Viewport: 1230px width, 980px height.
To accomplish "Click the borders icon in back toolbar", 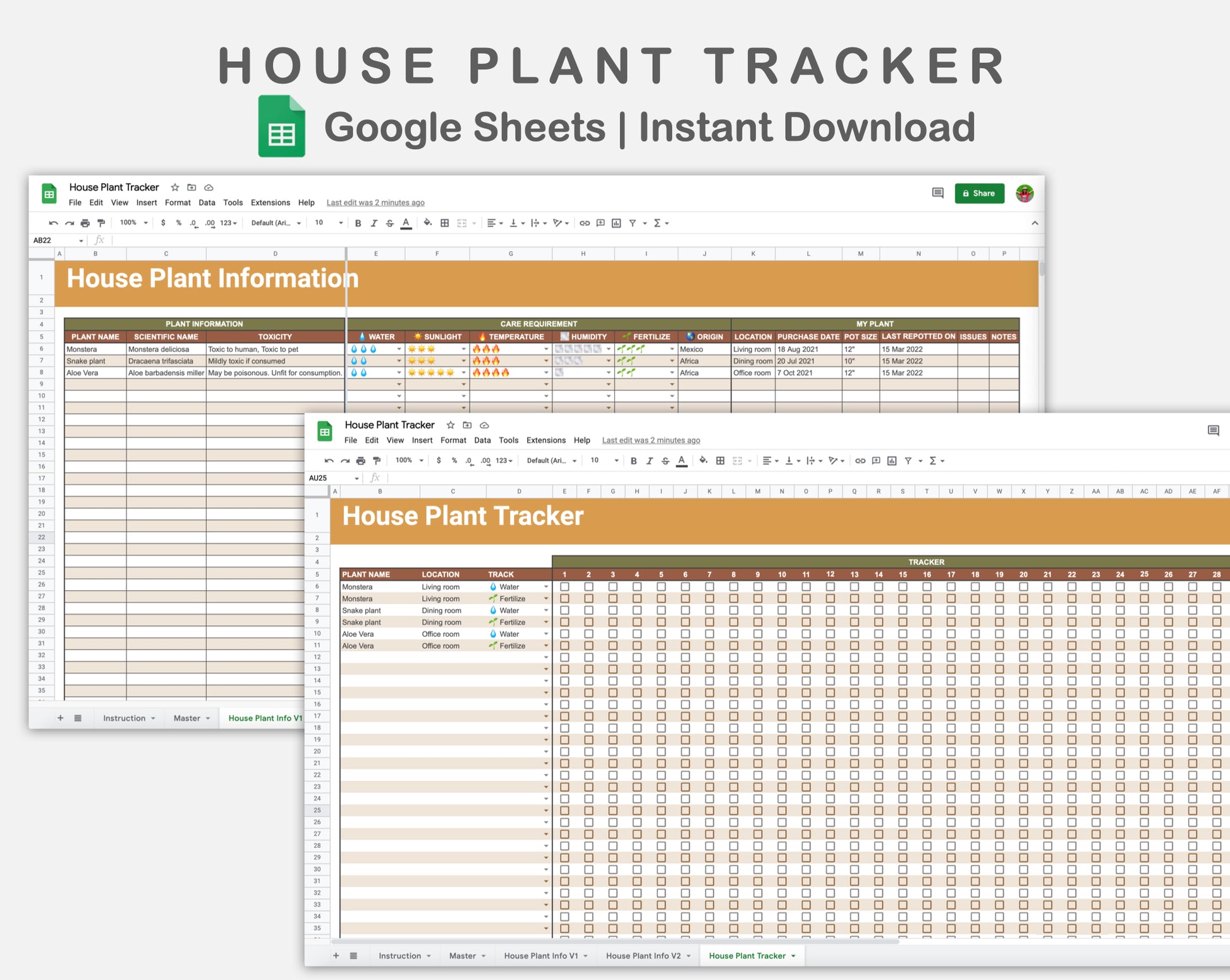I will [445, 223].
